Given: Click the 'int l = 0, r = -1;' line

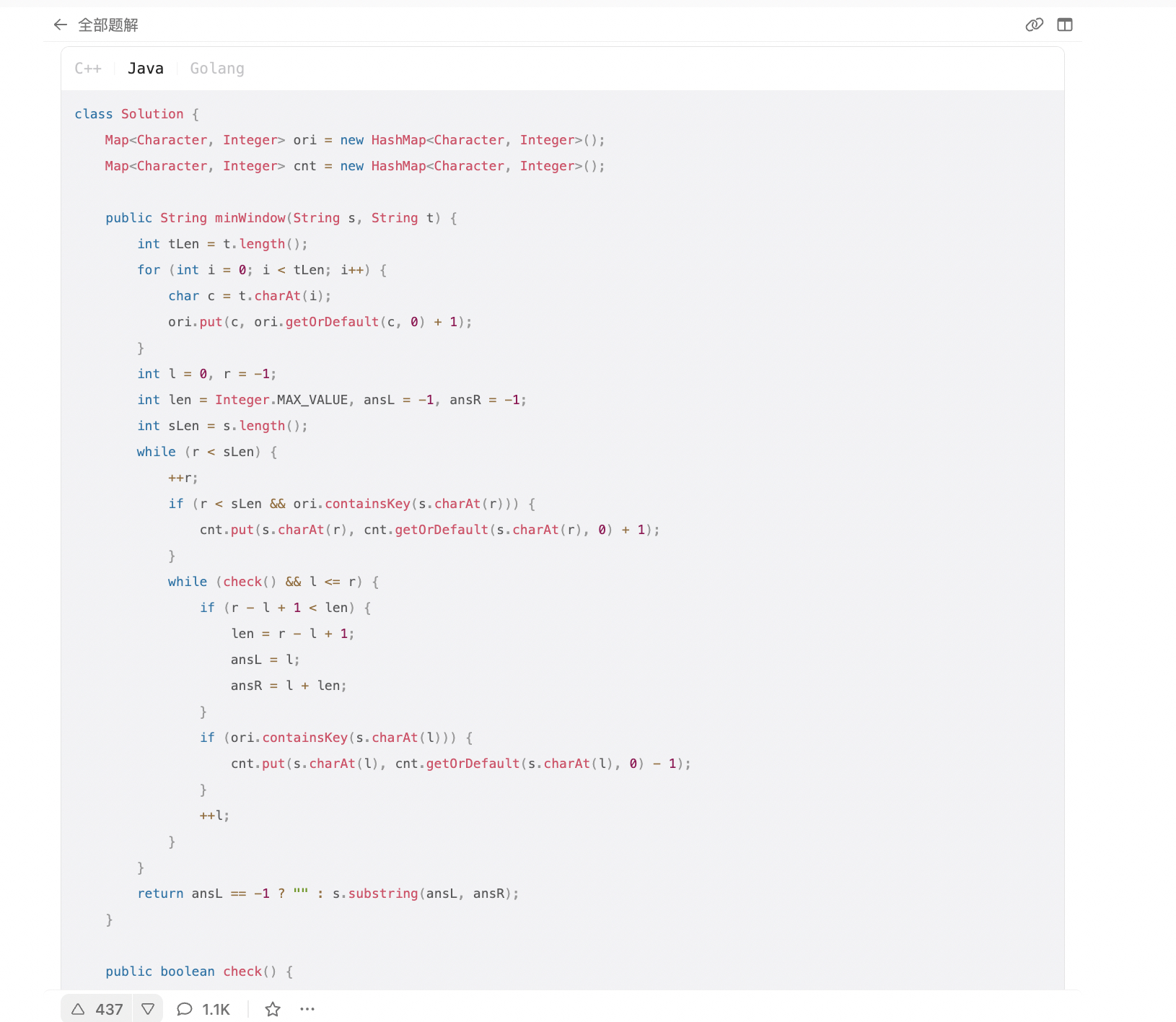Looking at the screenshot, I should 207,374.
